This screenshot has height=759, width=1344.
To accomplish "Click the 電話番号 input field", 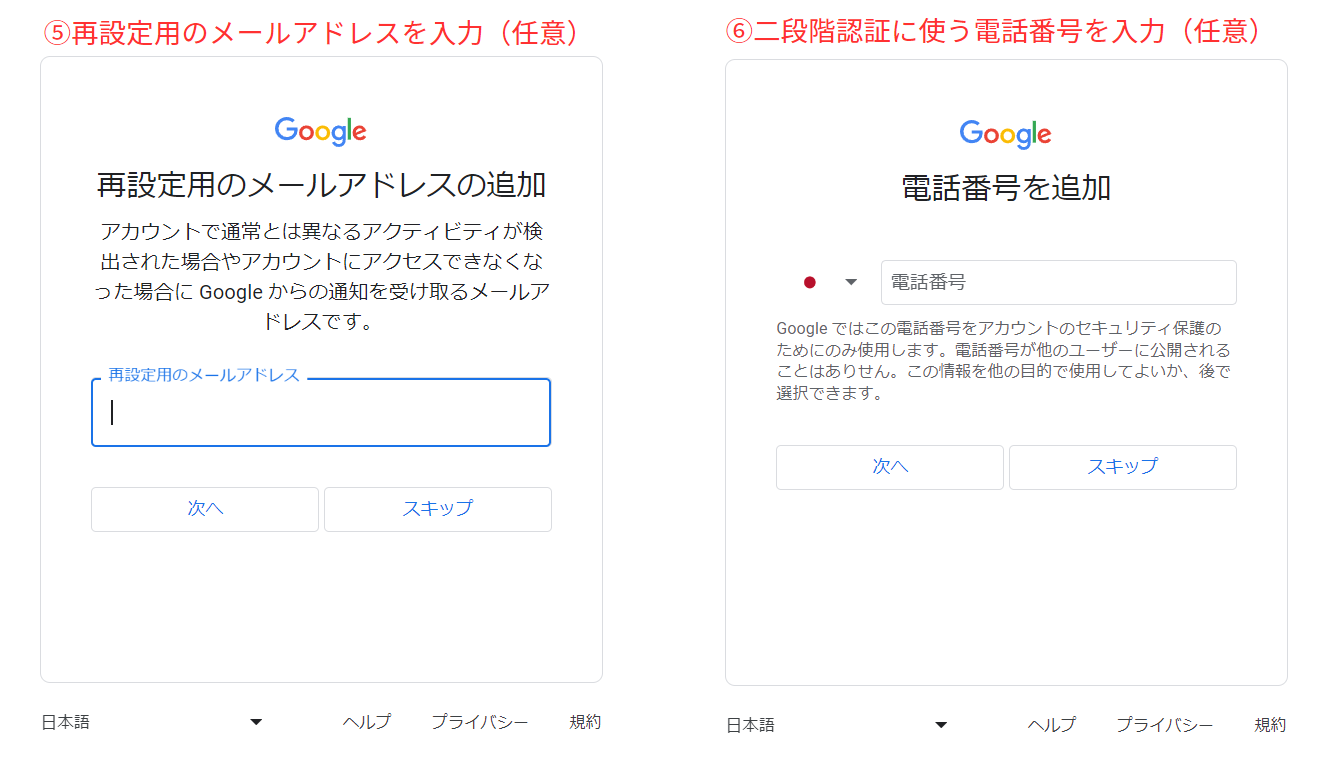I will (x=1058, y=282).
